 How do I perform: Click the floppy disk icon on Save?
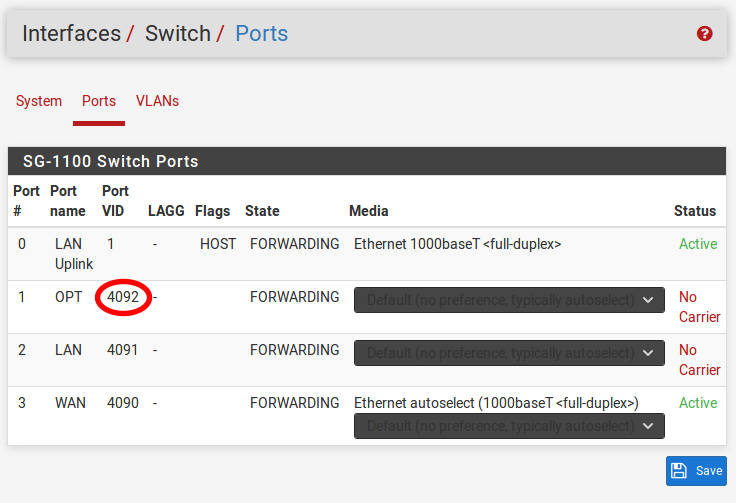coord(679,471)
